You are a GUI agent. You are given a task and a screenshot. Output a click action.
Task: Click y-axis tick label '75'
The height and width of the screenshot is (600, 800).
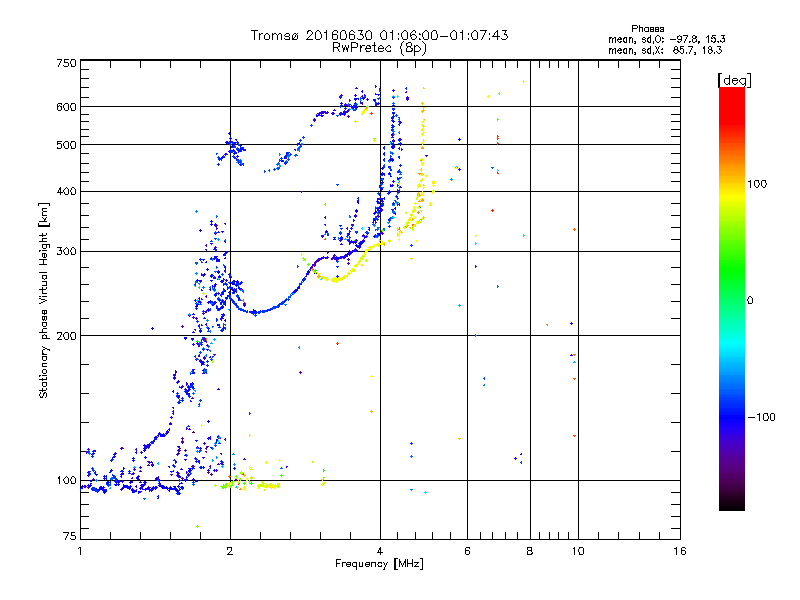point(70,536)
